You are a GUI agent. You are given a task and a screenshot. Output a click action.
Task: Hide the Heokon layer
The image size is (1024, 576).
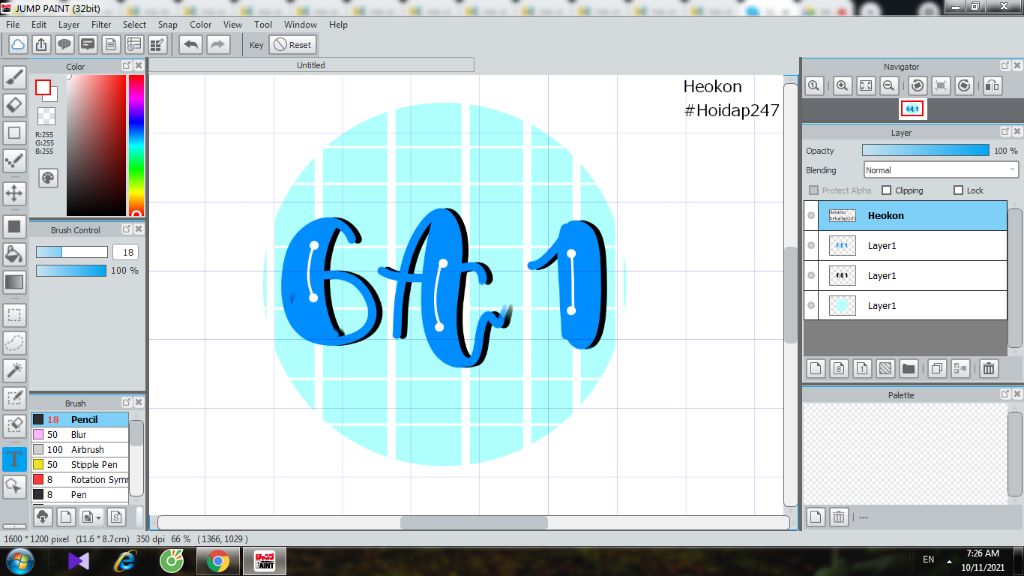pos(811,216)
